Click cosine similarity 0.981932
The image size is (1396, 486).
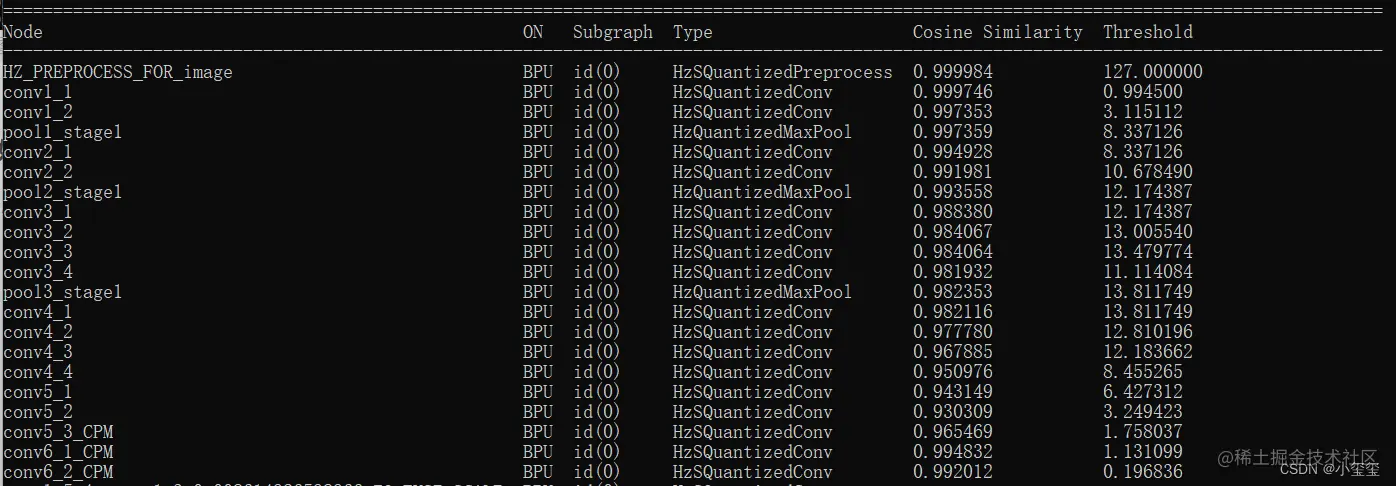click(x=953, y=272)
